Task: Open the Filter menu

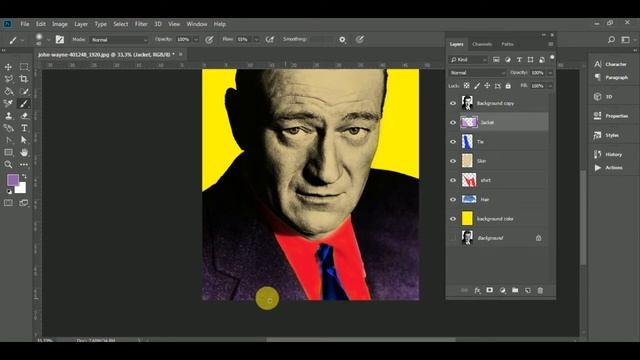Action: (141, 24)
